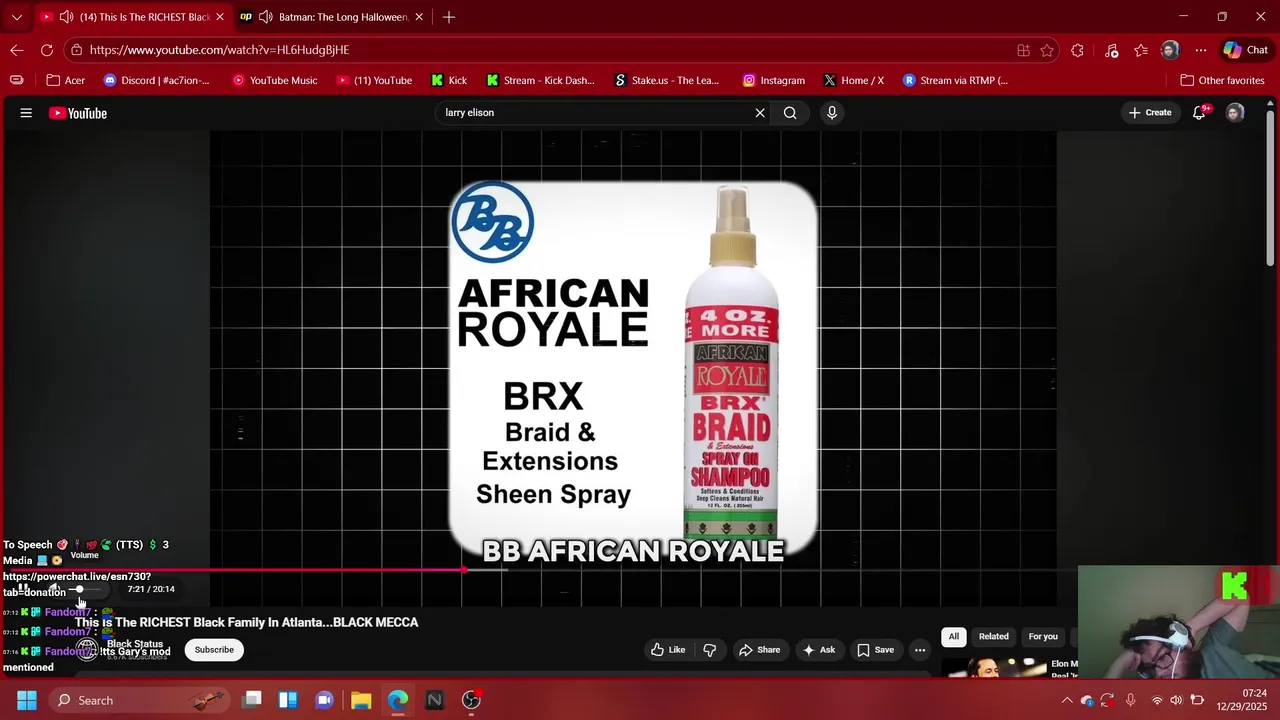This screenshot has height=720, width=1280.
Task: Open Copilot Chat
Action: [x=1245, y=50]
